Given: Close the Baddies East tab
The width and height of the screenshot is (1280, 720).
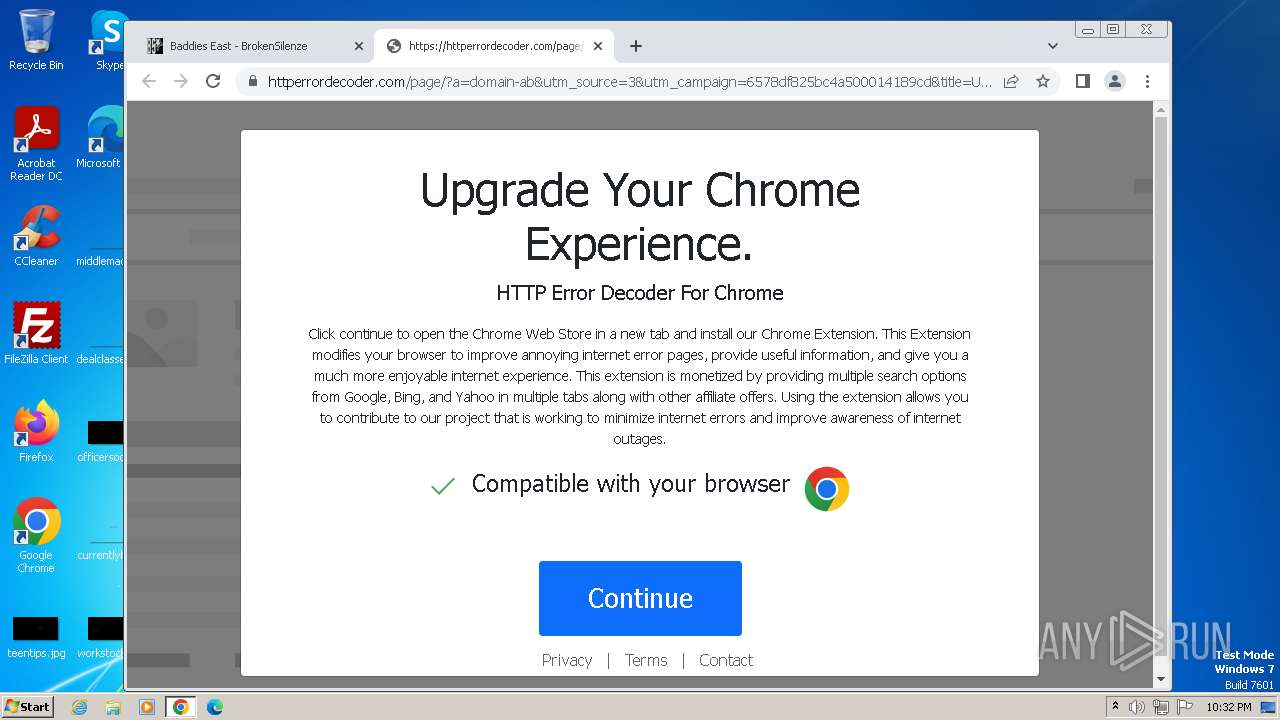Looking at the screenshot, I should 358,46.
